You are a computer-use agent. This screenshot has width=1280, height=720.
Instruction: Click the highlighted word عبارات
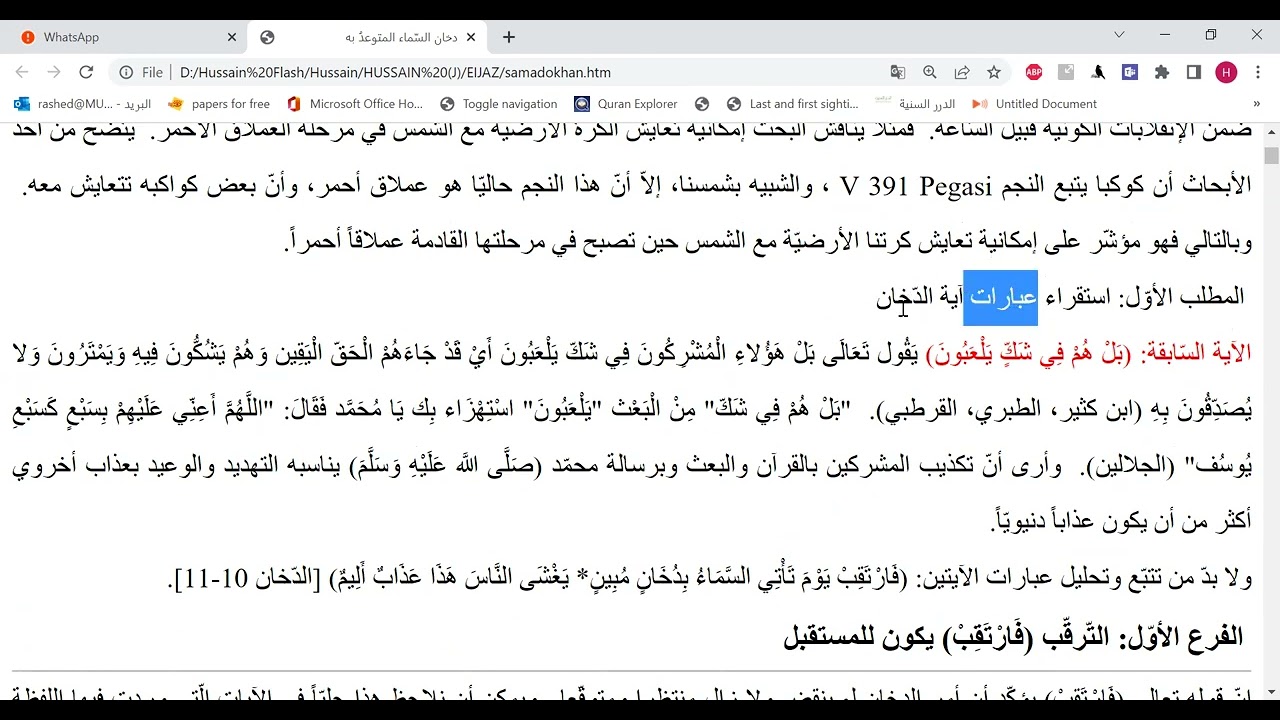(x=1000, y=297)
